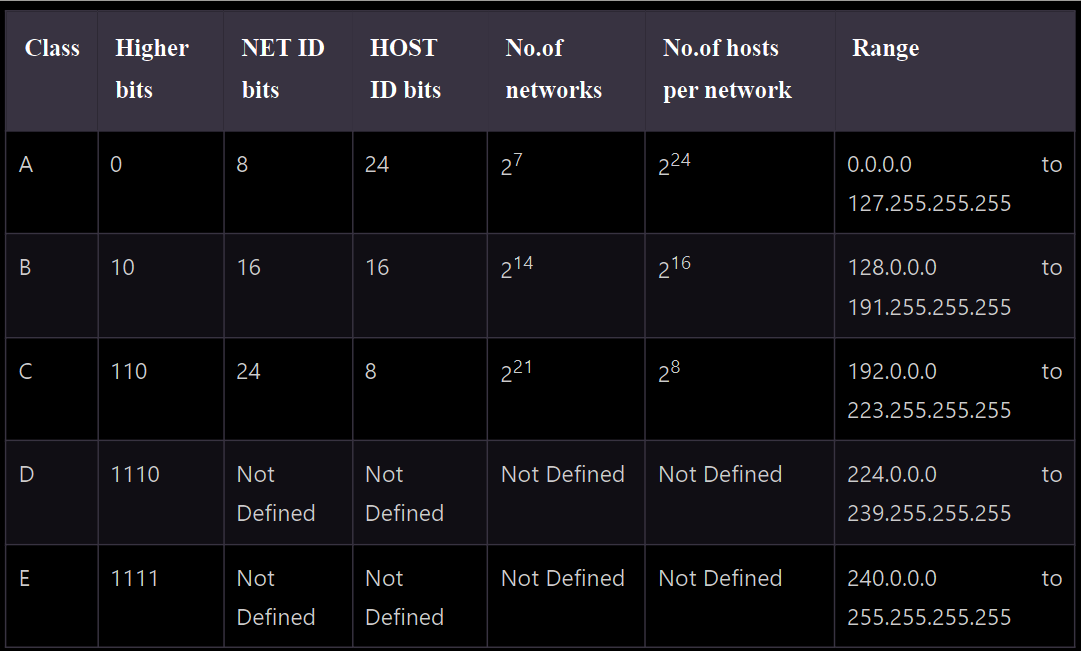This screenshot has height=651, width=1081.
Task: Click the Class D row label
Action: (26, 474)
